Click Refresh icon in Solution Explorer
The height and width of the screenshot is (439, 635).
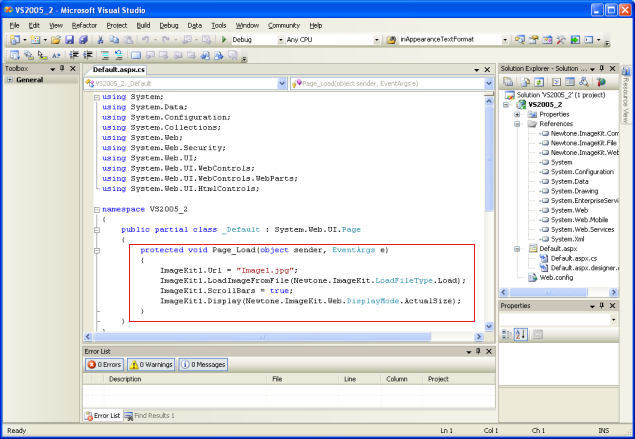(539, 82)
